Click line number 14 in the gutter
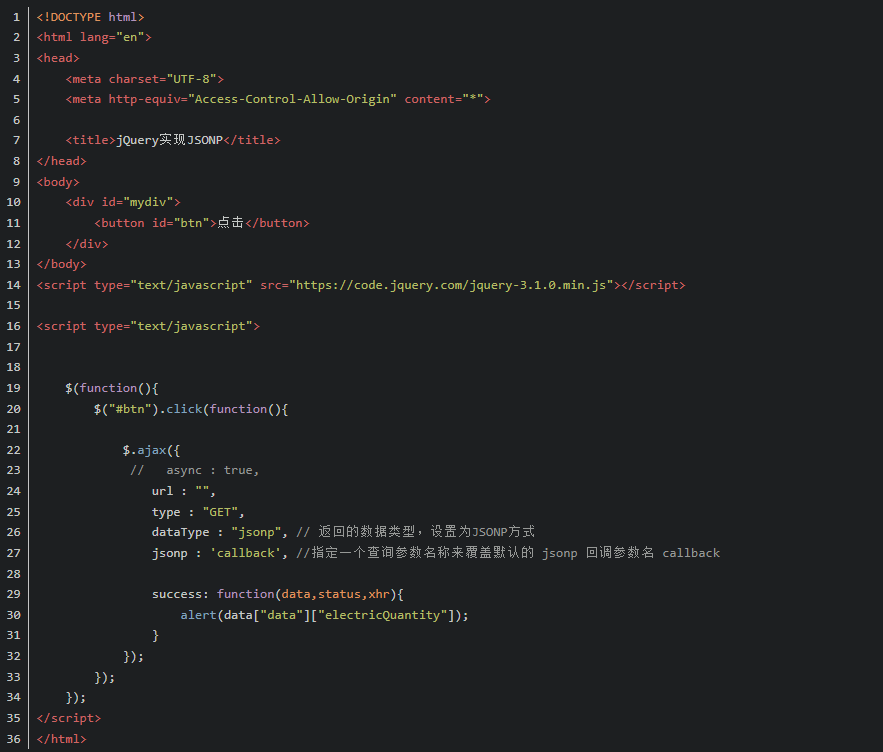 (x=14, y=285)
